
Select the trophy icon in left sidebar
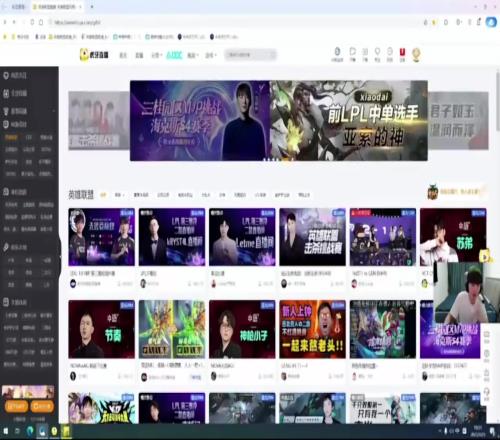pos(6,111)
